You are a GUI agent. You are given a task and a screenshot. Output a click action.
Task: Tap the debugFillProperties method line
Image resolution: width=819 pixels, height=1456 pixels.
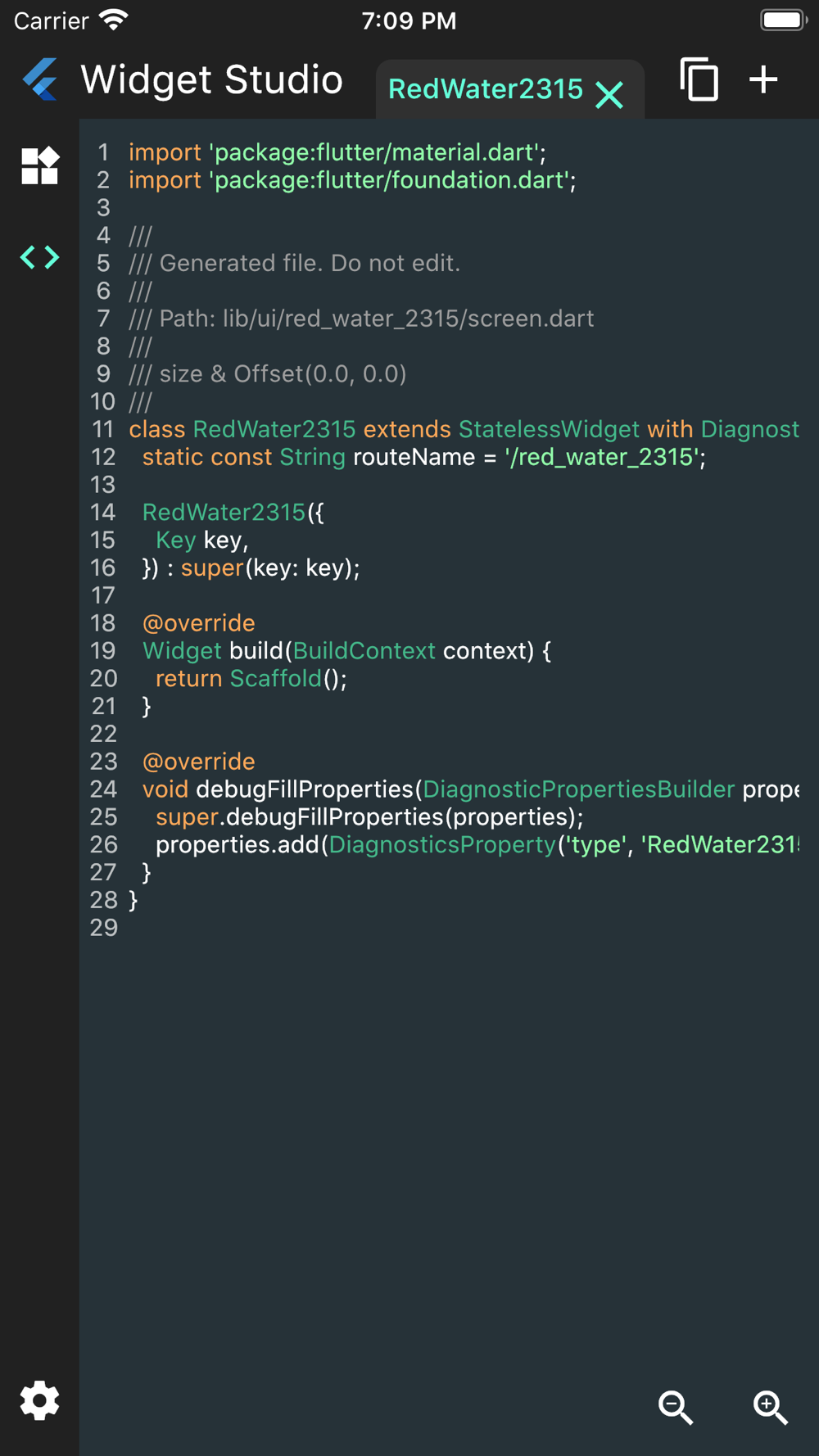(471, 789)
